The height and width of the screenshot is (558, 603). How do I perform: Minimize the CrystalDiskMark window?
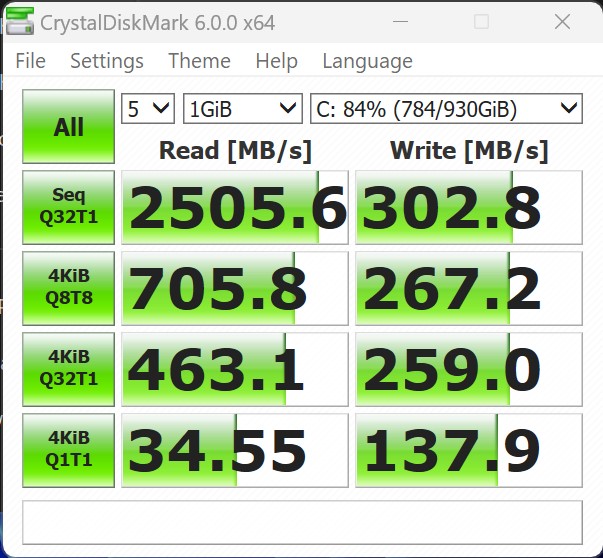point(400,22)
